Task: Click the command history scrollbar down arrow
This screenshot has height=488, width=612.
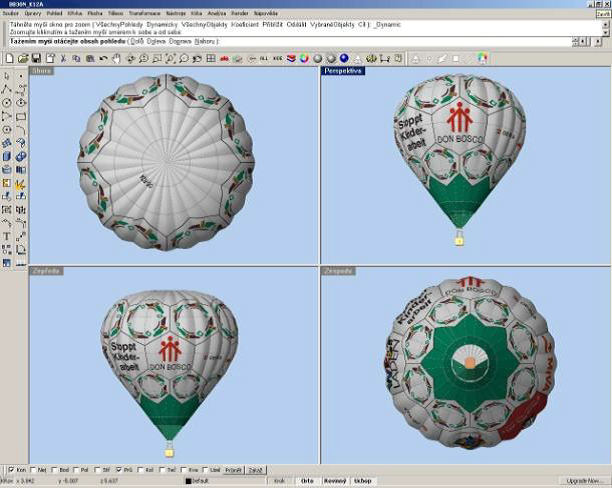Action: pyautogui.click(x=606, y=33)
